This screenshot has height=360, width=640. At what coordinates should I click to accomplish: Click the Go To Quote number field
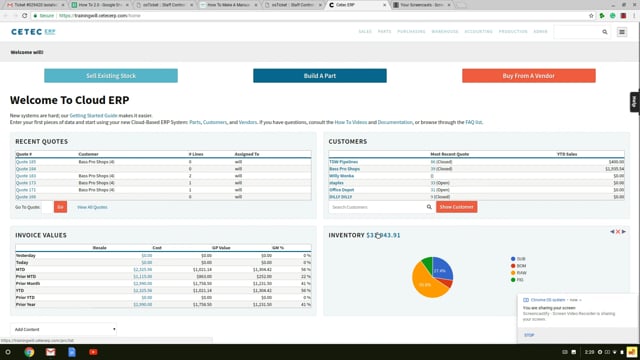tap(47, 207)
